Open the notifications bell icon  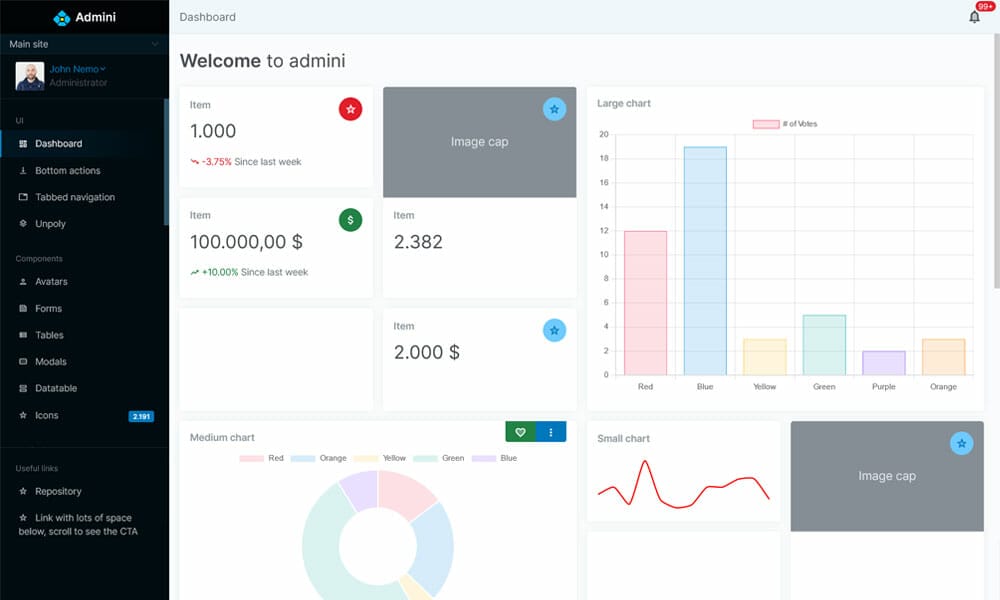[x=973, y=17]
